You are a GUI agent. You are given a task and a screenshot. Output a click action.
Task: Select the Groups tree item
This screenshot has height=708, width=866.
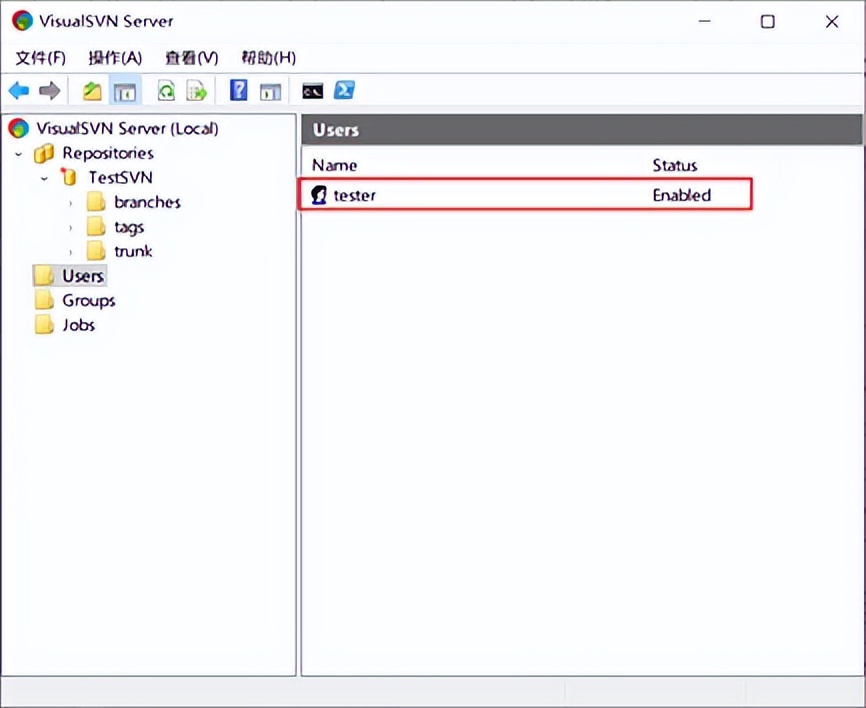click(89, 300)
